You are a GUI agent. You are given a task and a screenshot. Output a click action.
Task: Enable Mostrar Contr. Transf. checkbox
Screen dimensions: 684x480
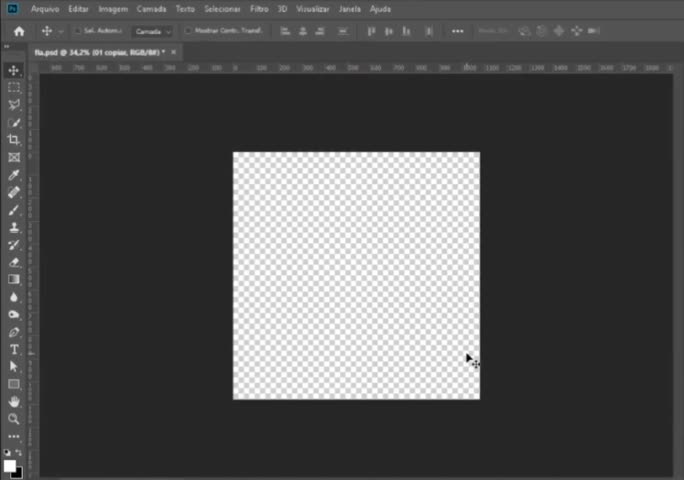[188, 31]
